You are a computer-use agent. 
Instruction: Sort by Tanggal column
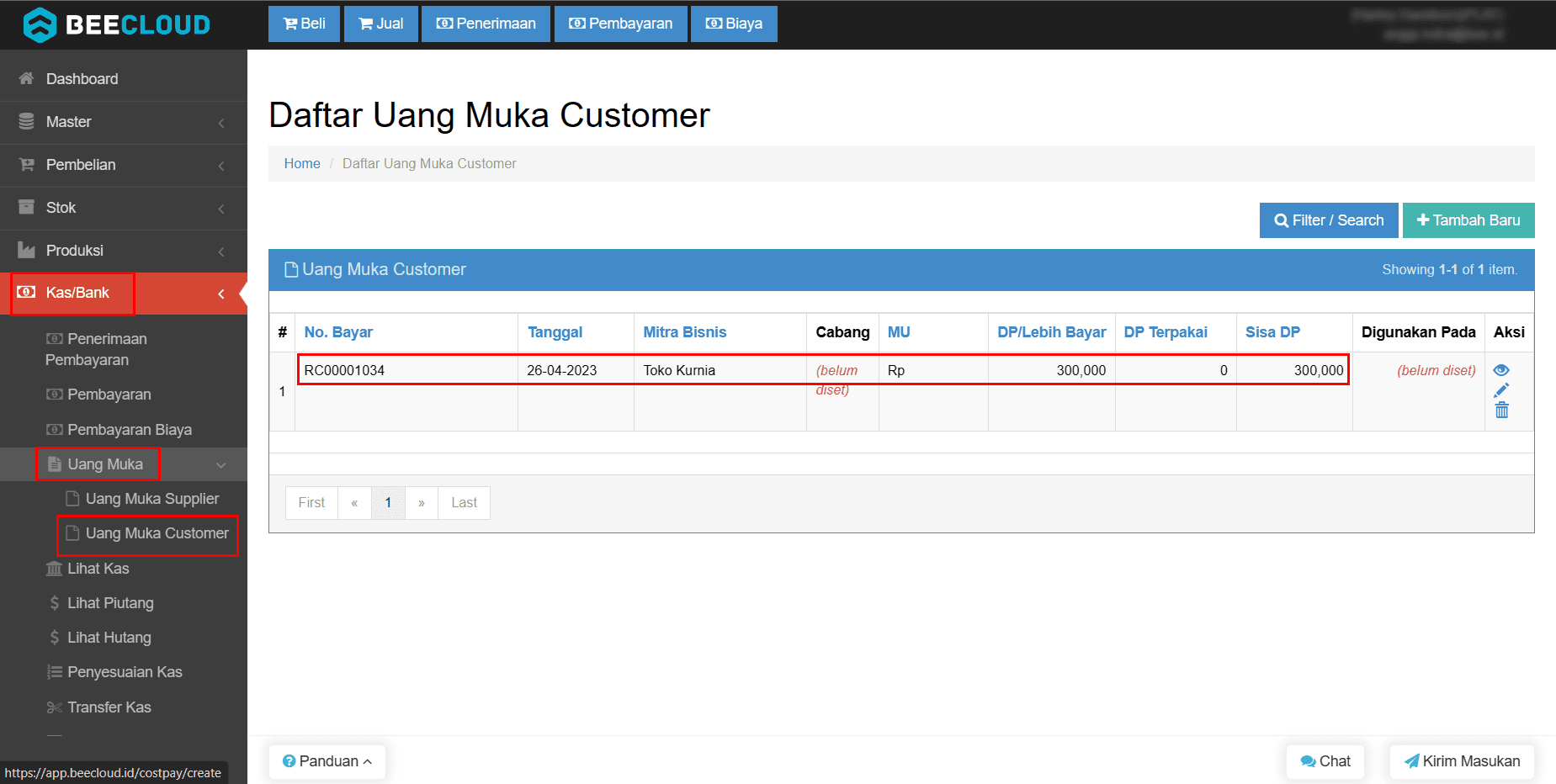click(x=555, y=332)
